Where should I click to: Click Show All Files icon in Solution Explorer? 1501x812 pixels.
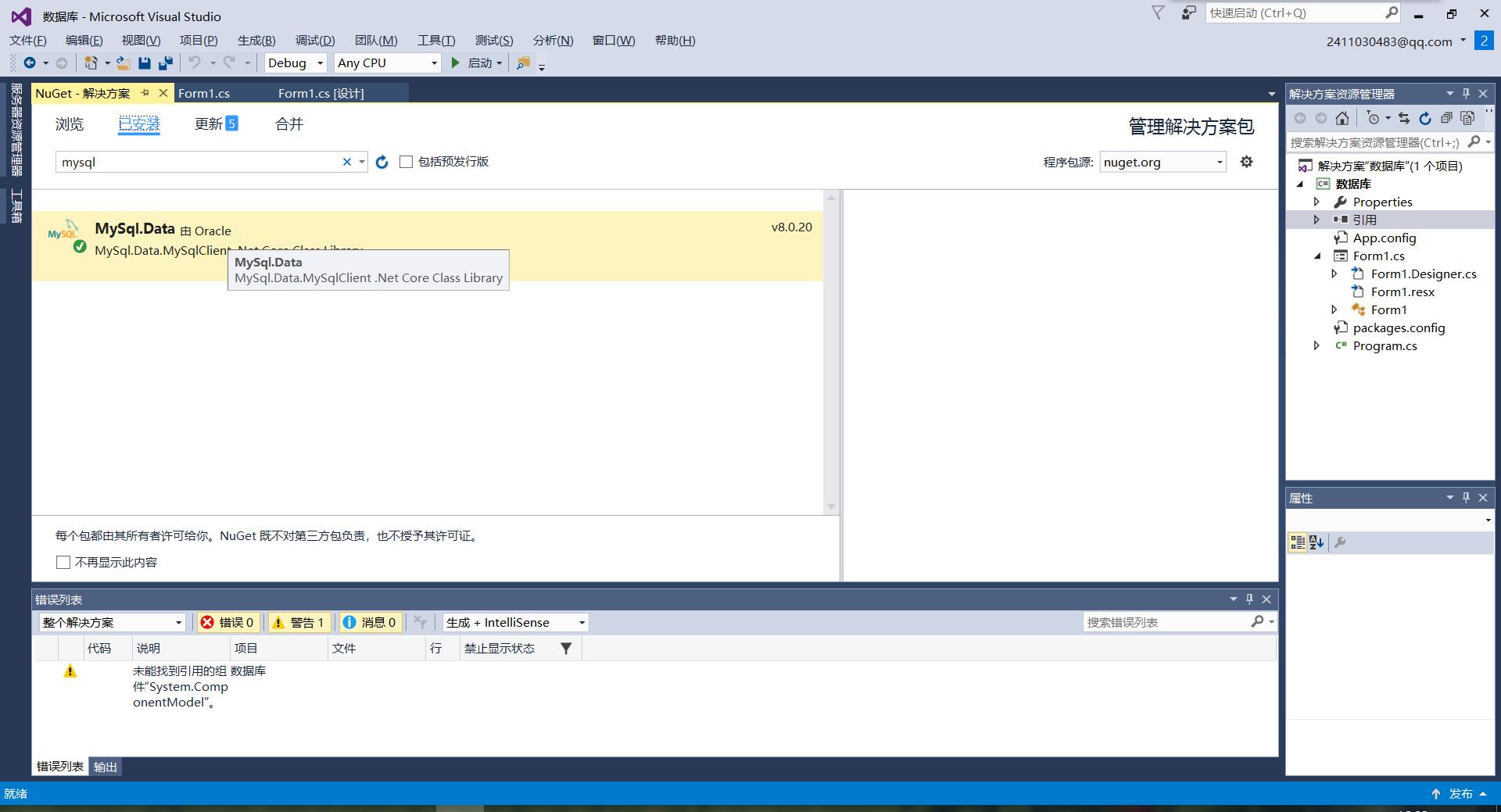point(1467,118)
